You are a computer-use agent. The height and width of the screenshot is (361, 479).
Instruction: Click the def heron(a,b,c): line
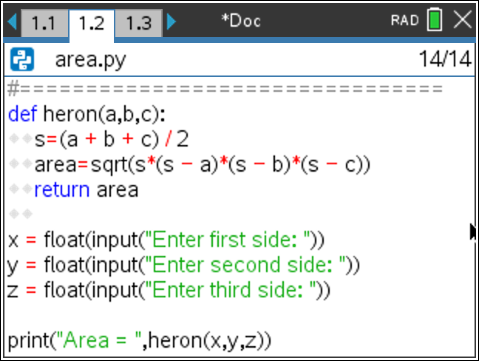(87, 115)
